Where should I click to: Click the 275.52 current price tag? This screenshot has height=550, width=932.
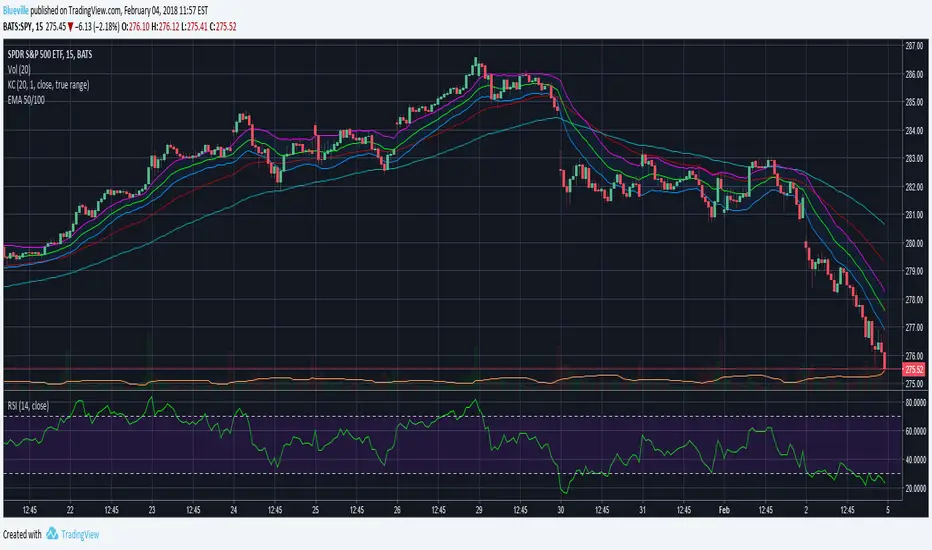click(914, 370)
